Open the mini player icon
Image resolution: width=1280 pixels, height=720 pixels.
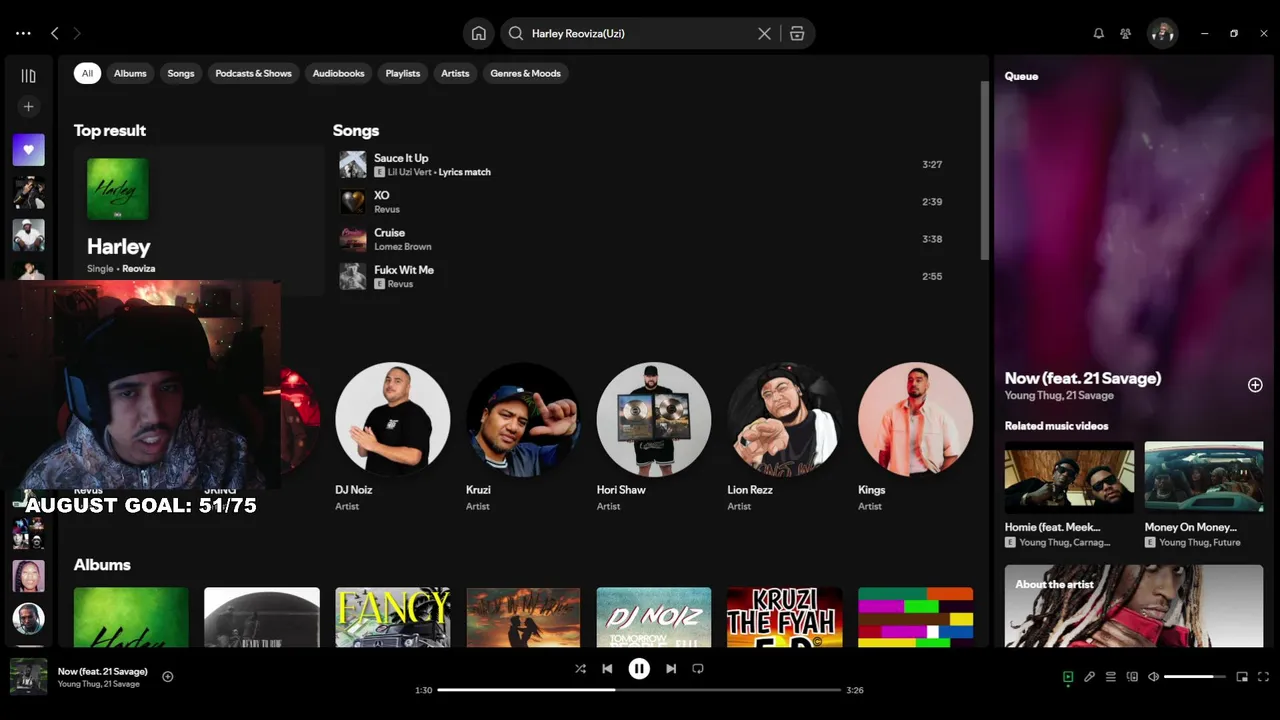coord(1242,677)
